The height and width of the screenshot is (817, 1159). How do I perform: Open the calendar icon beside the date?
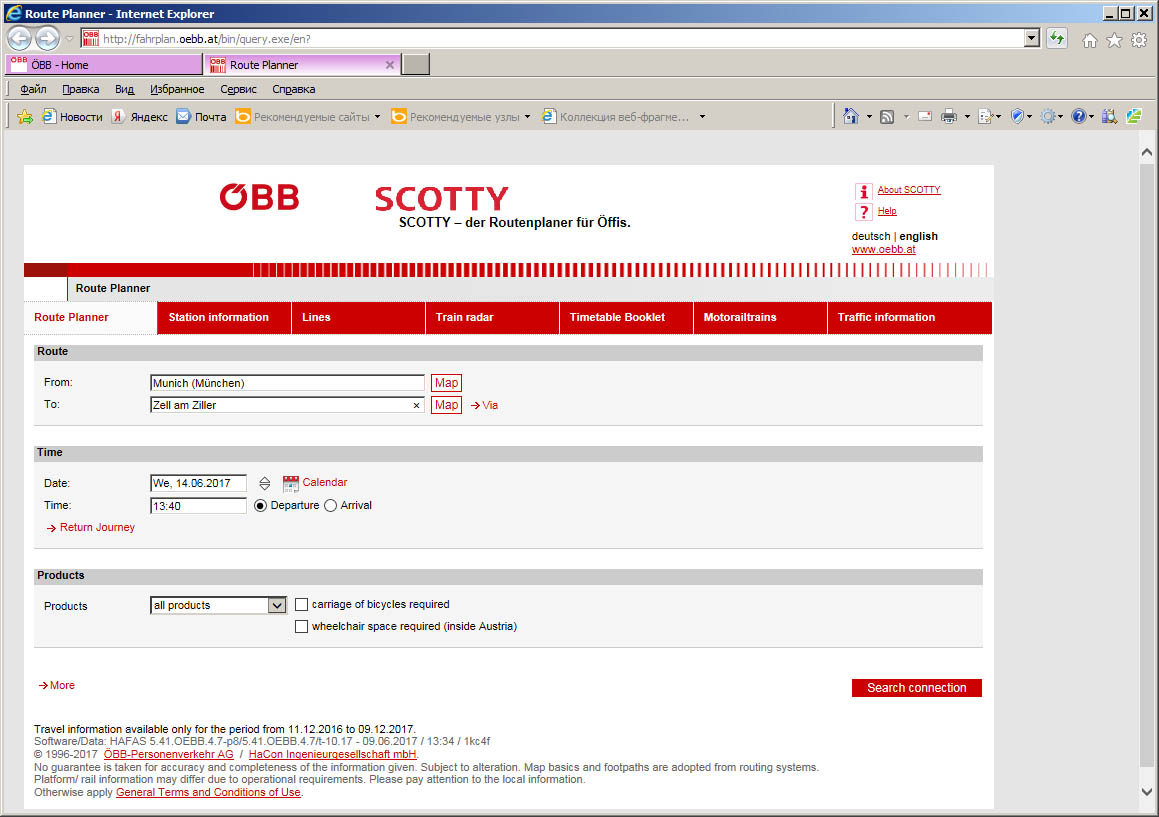(291, 484)
